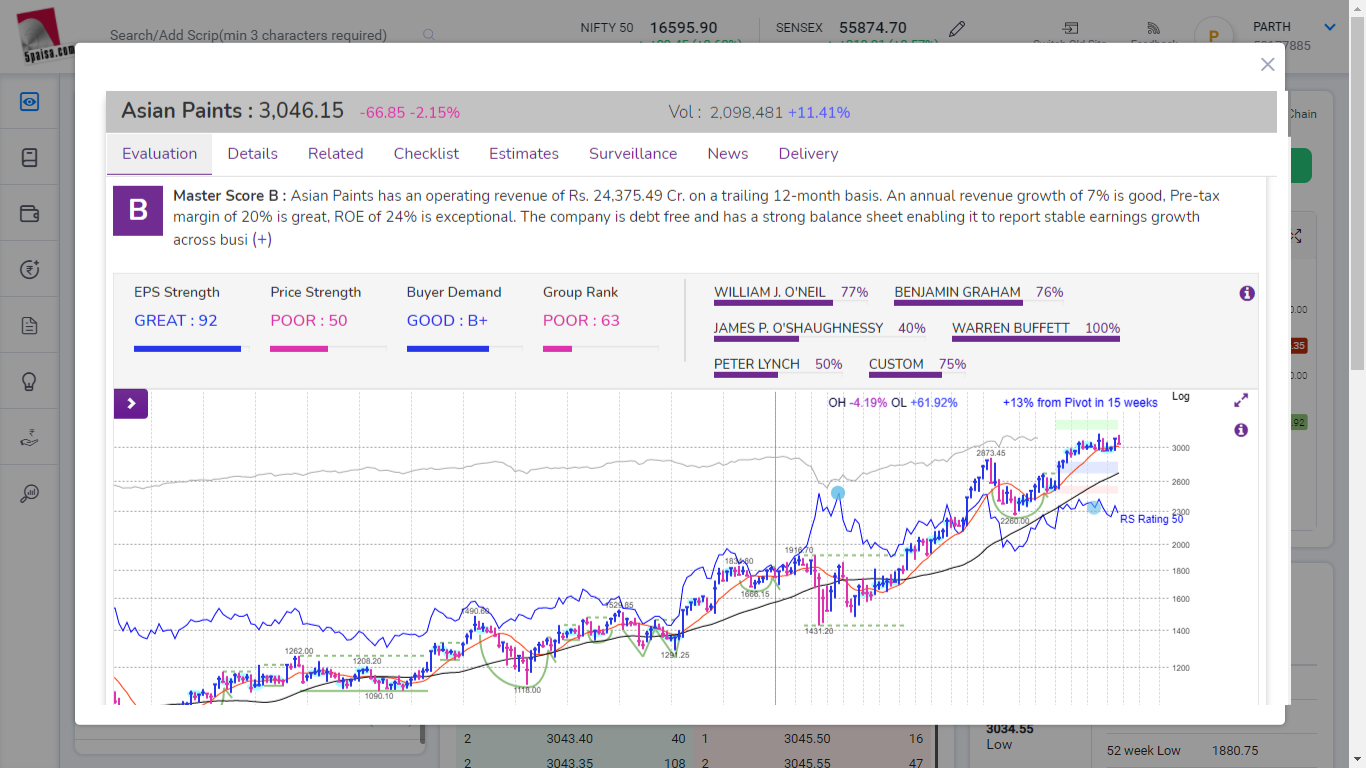Screen dimensions: 1366x768
Task: Click the Switch Old Site icon
Action: tap(1071, 28)
